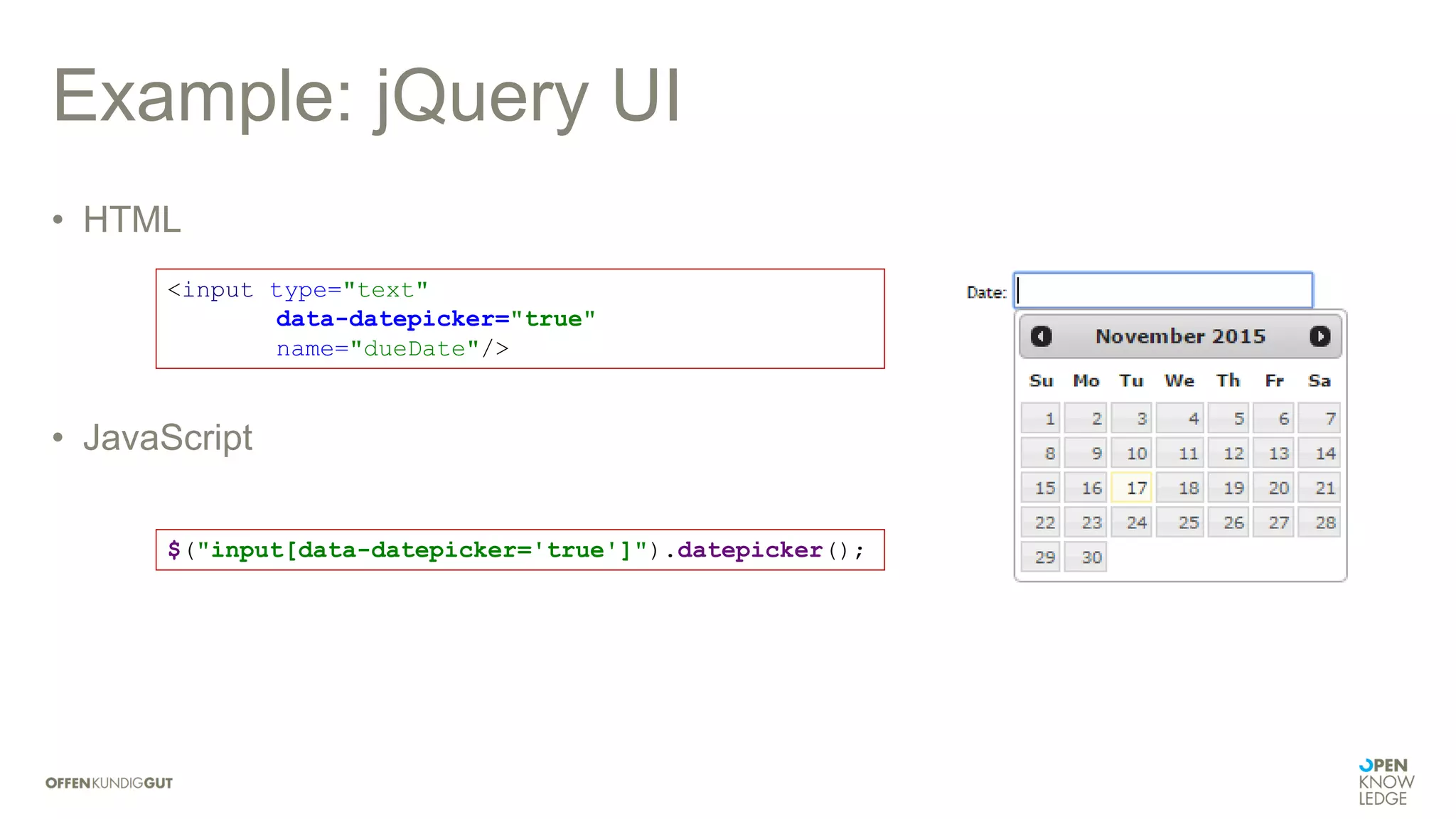1456x819 pixels.
Task: Select day 28 in calendar
Action: tap(1319, 523)
